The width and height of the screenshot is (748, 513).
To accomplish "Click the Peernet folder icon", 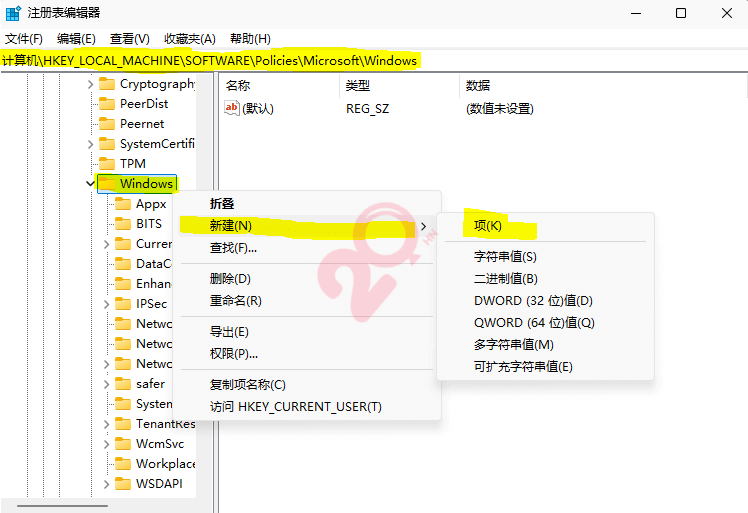I will pyautogui.click(x=106, y=124).
